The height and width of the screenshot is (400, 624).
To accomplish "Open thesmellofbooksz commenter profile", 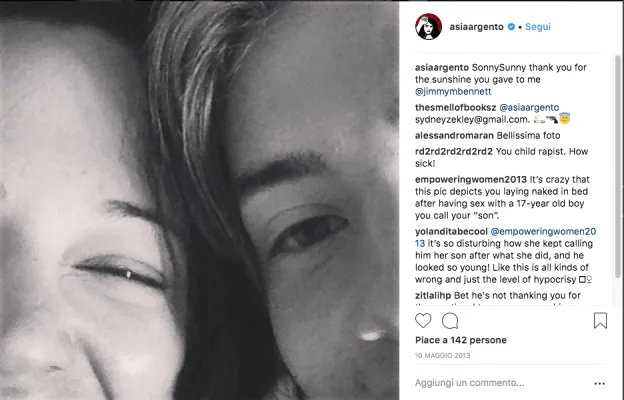I will coord(455,107).
